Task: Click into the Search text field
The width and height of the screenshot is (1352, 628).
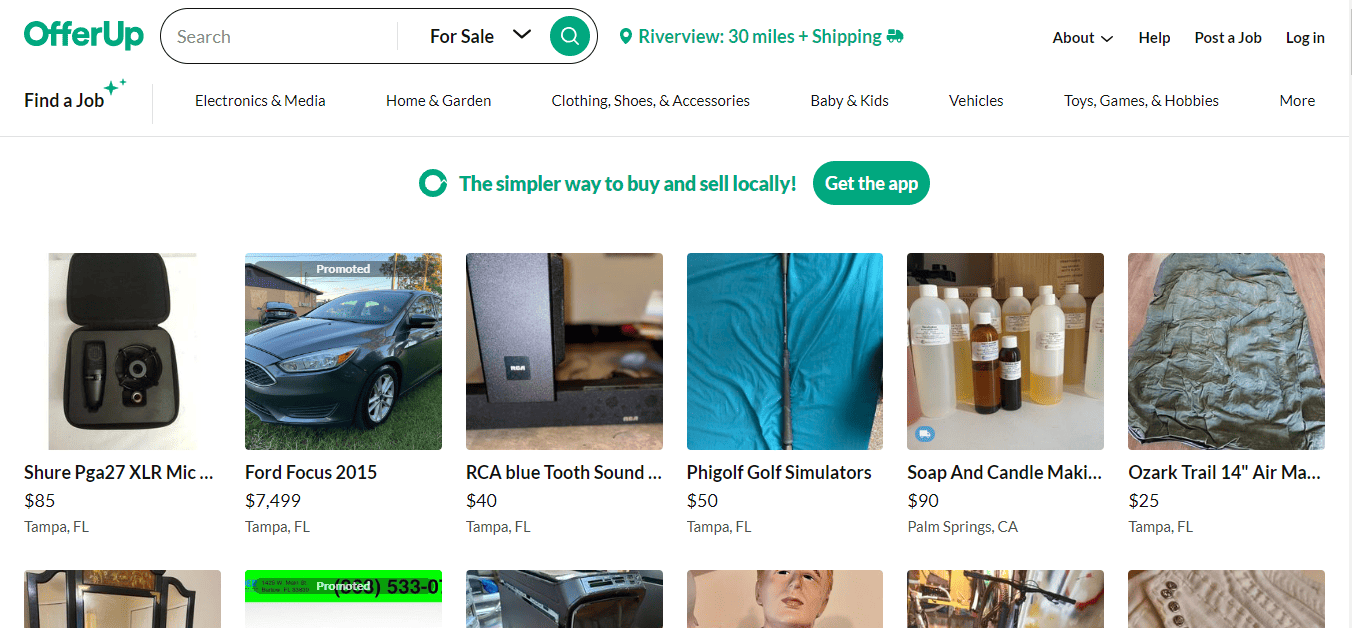Action: 280,37
